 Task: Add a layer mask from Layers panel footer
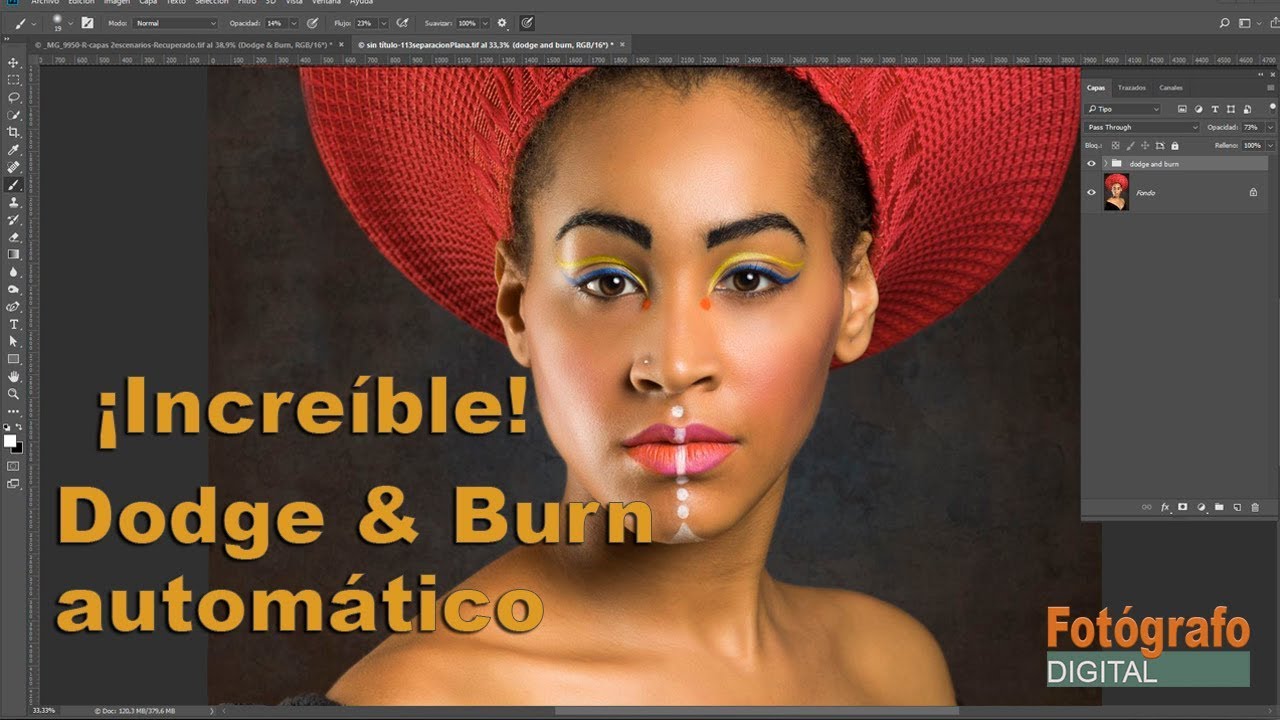[1182, 507]
